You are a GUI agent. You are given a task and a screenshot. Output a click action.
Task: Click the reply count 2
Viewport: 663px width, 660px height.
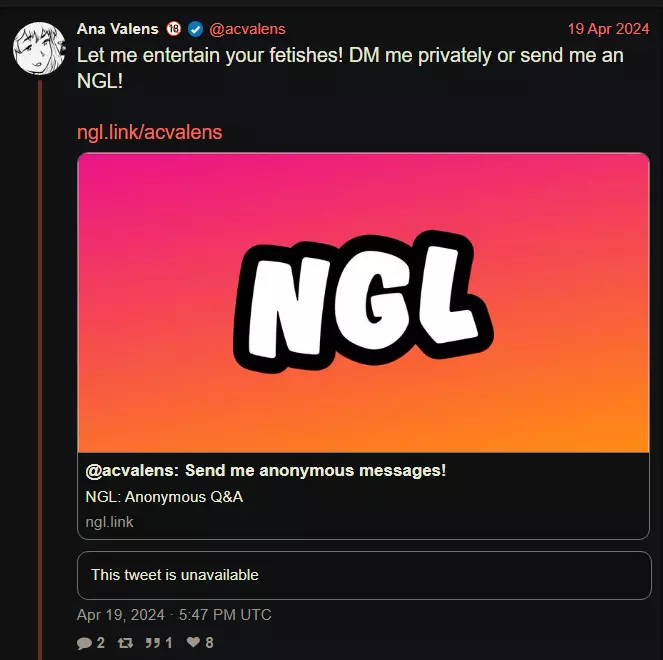click(x=101, y=643)
